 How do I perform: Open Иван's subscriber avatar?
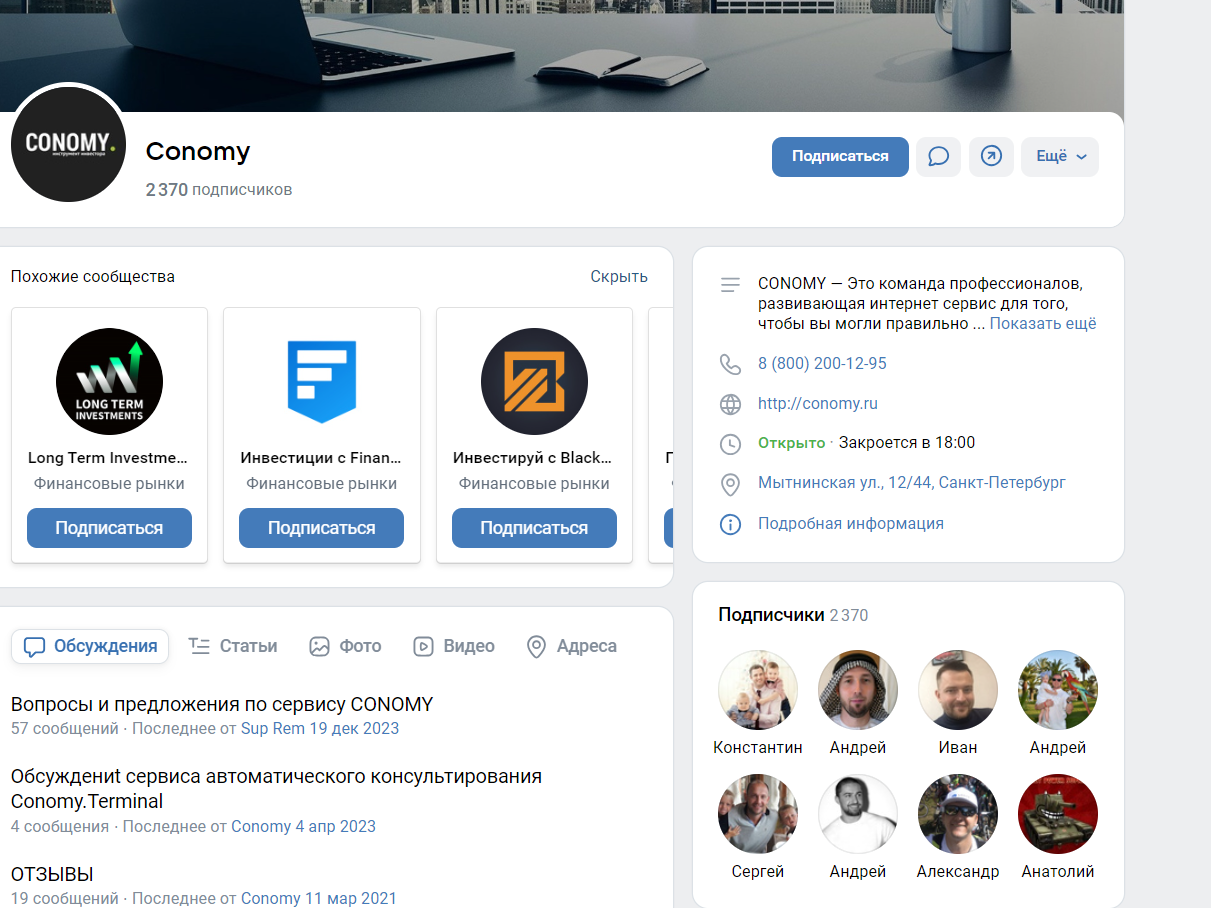pyautogui.click(x=958, y=690)
